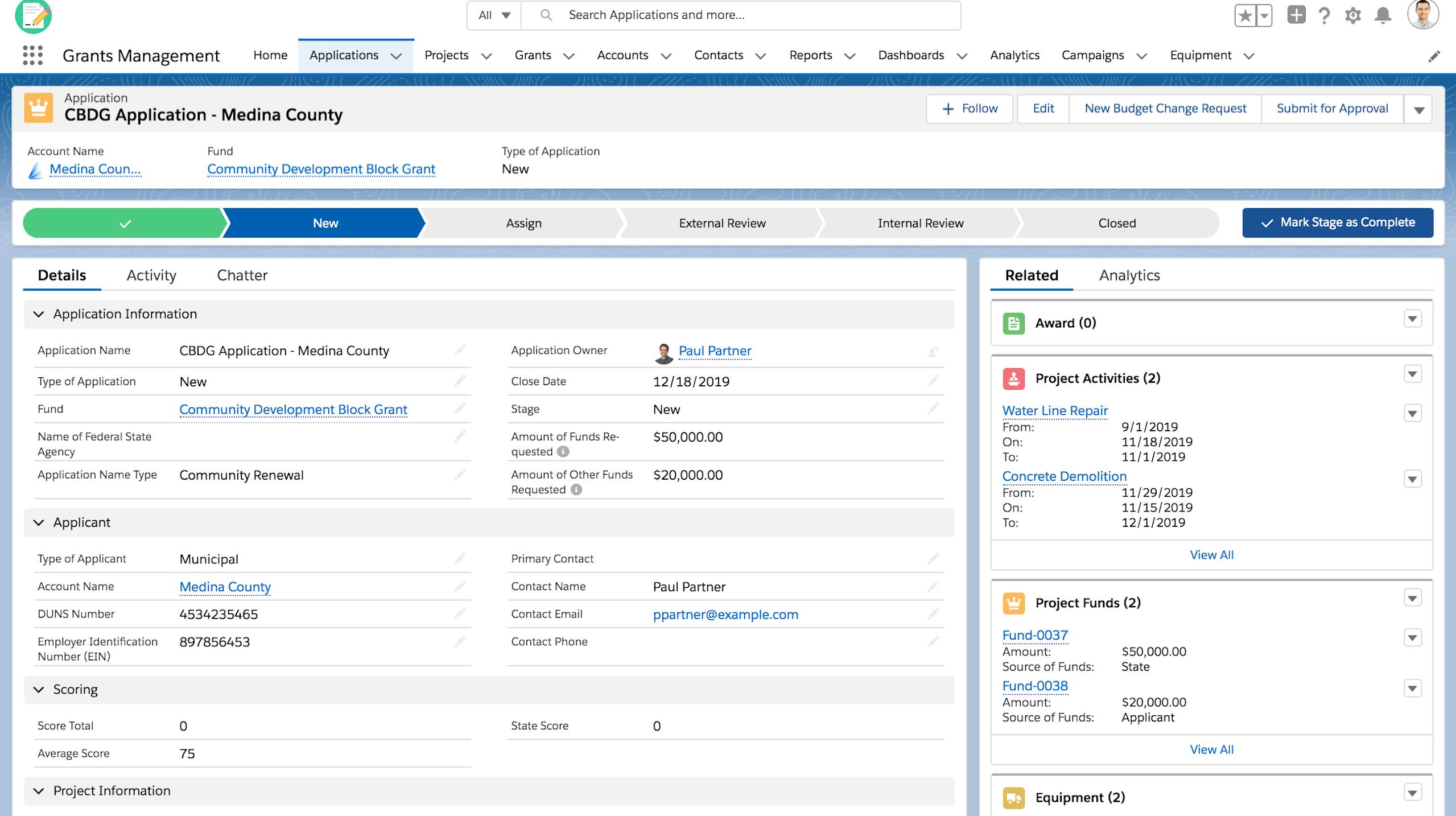This screenshot has width=1456, height=816.
Task: Edit Close Date using its pencil icon
Action: click(933, 381)
